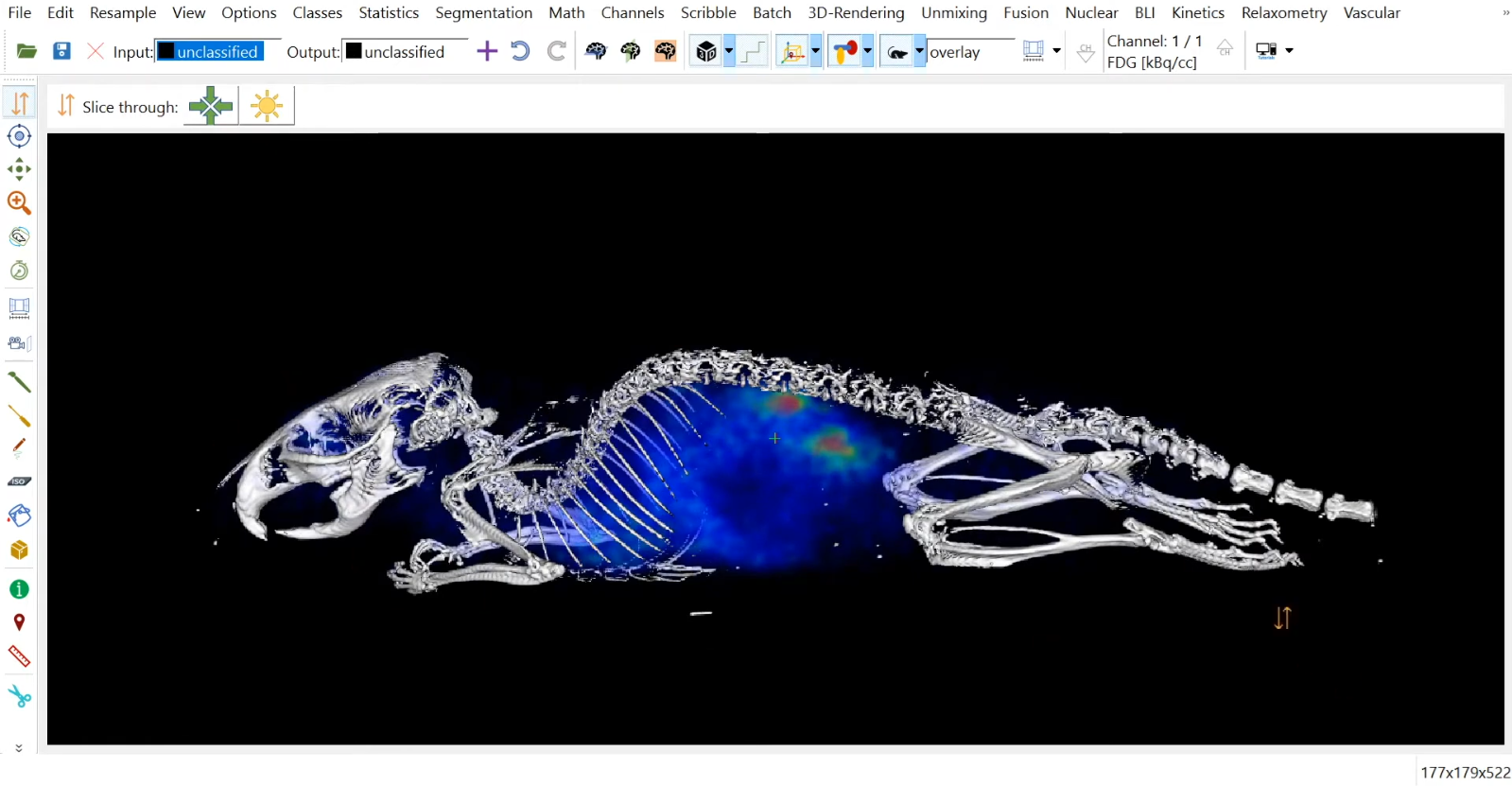Viewport: 1512px width, 786px height.
Task: Select the yellow 3D box tool
Action: tap(19, 550)
